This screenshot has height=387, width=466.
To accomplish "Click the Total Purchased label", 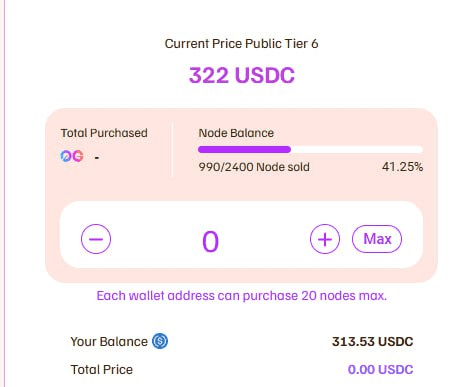I will [104, 133].
